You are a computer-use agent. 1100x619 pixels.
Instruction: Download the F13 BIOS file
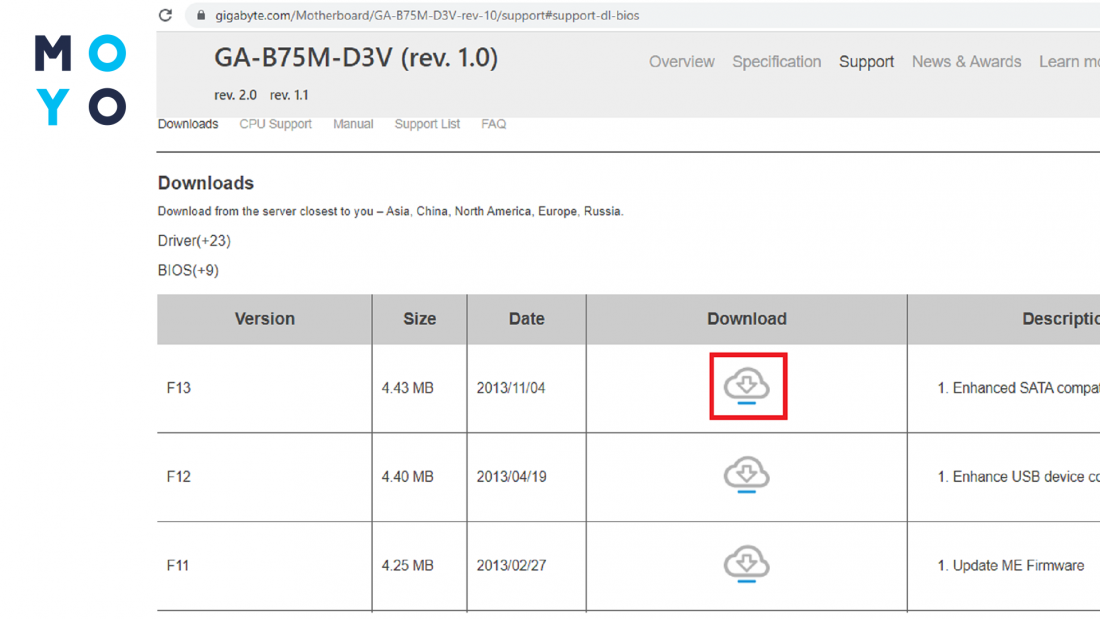747,385
